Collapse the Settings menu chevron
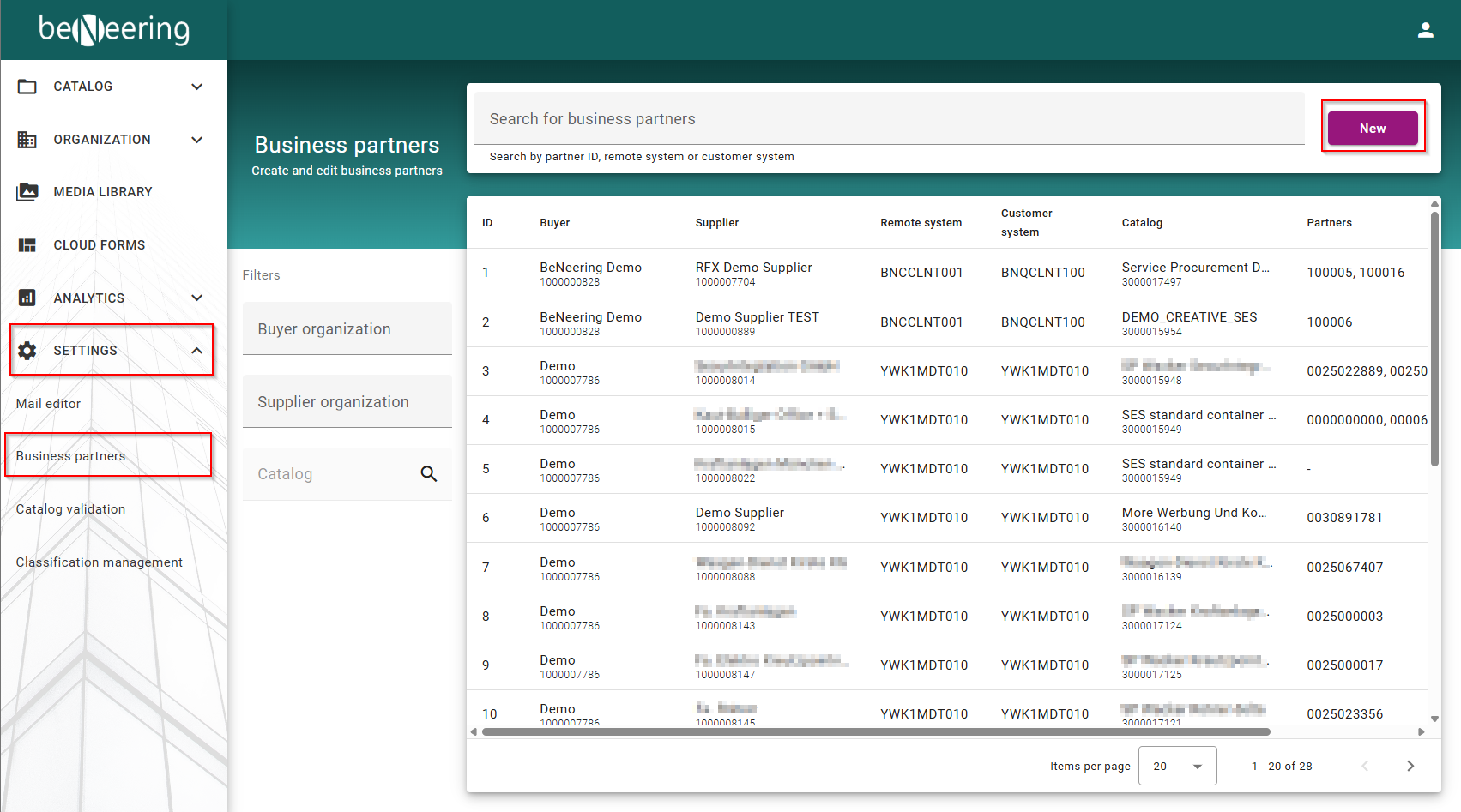1461x812 pixels. pos(196,351)
